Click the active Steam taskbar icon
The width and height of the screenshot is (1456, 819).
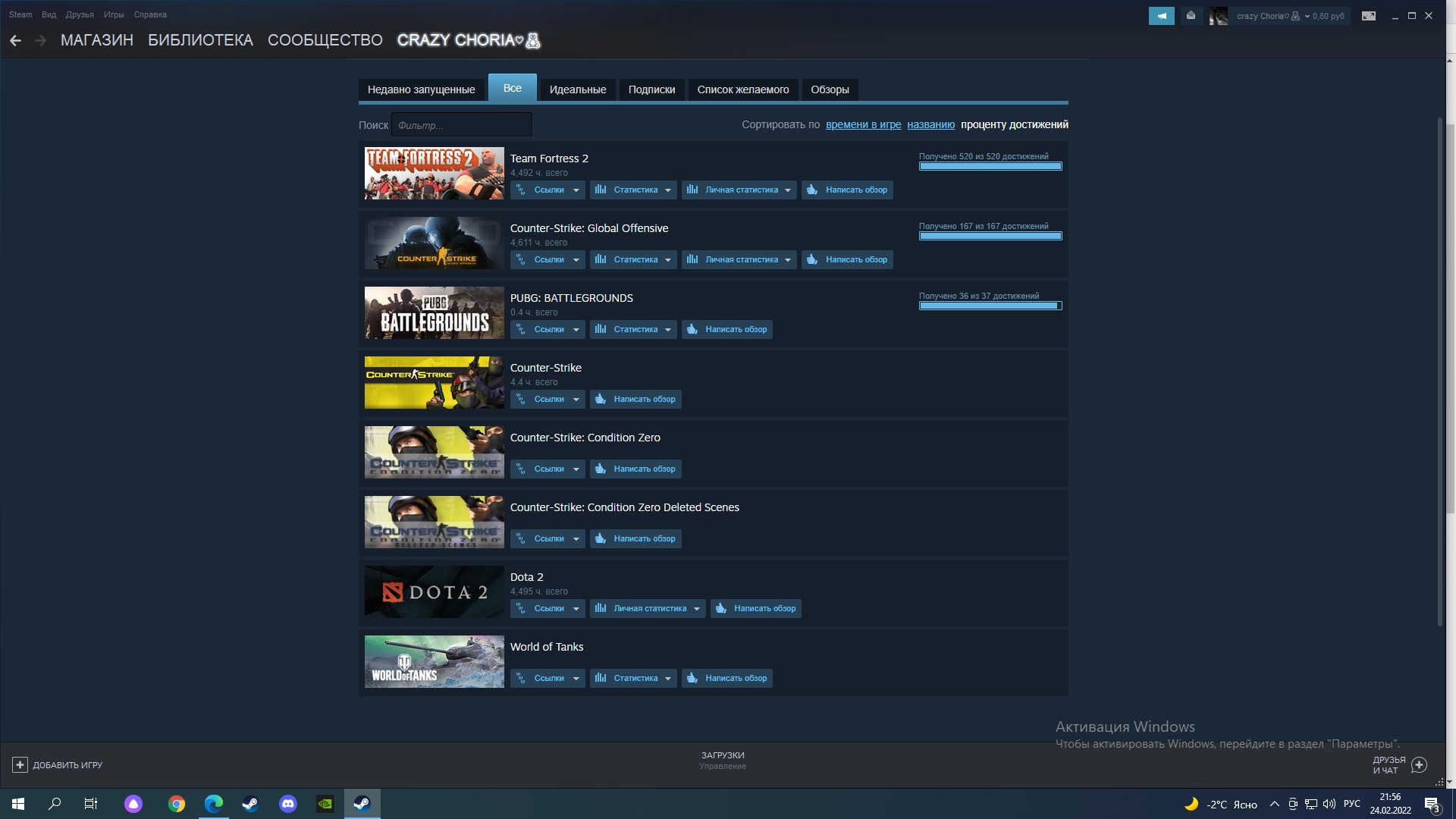pyautogui.click(x=362, y=804)
